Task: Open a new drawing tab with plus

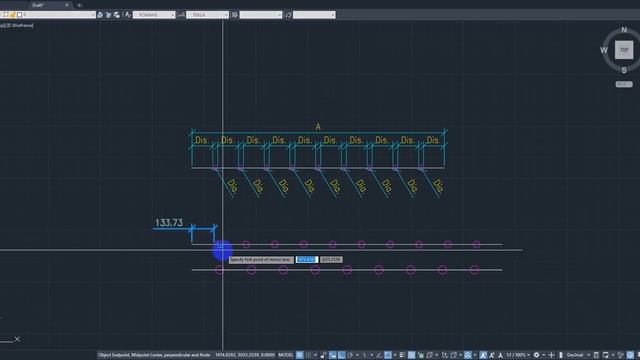Action: point(79,5)
